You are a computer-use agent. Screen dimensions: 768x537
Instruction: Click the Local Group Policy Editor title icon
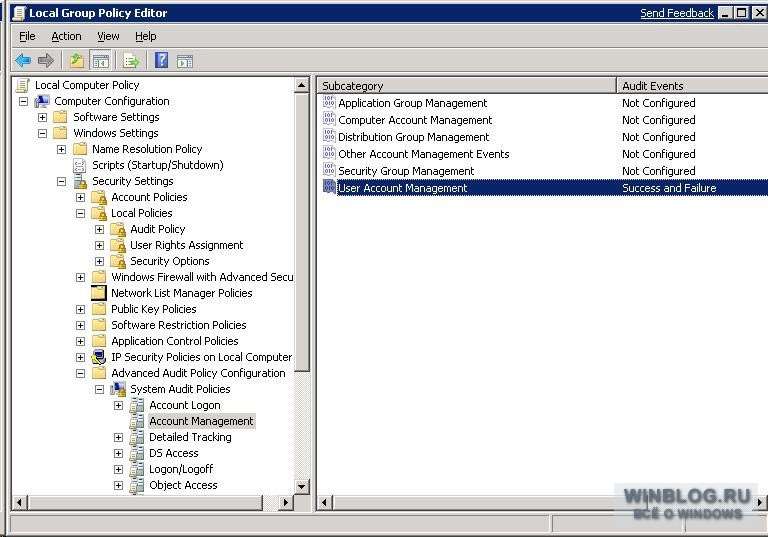pyautogui.click(x=19, y=13)
